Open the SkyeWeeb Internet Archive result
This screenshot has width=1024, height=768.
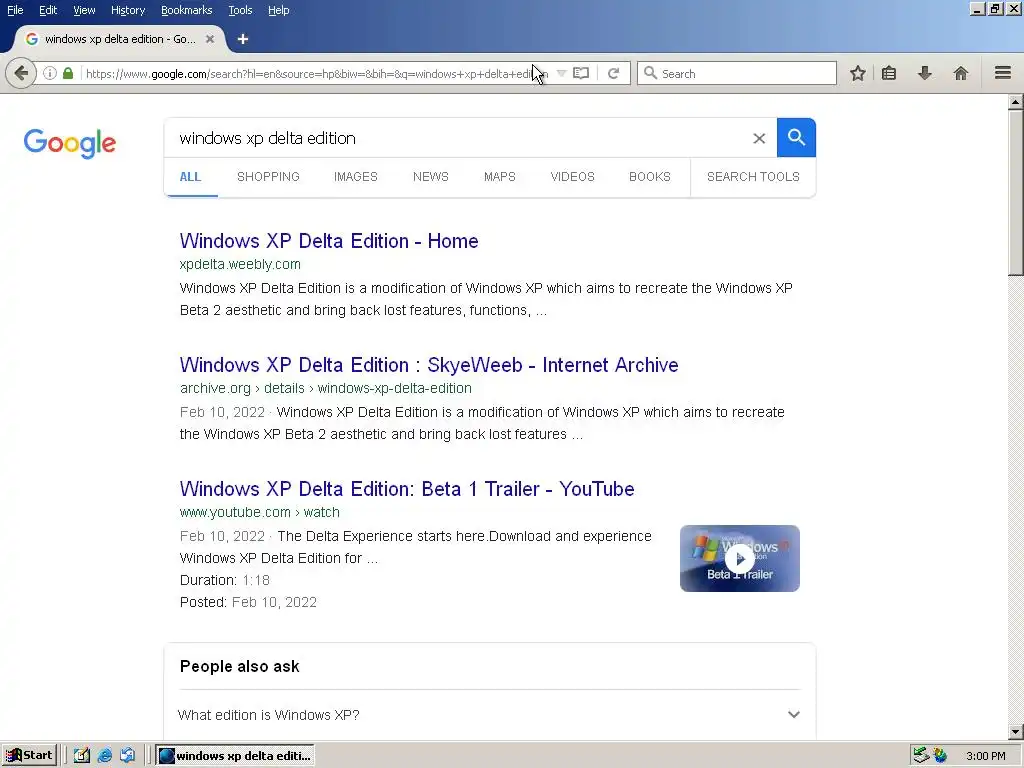429,365
